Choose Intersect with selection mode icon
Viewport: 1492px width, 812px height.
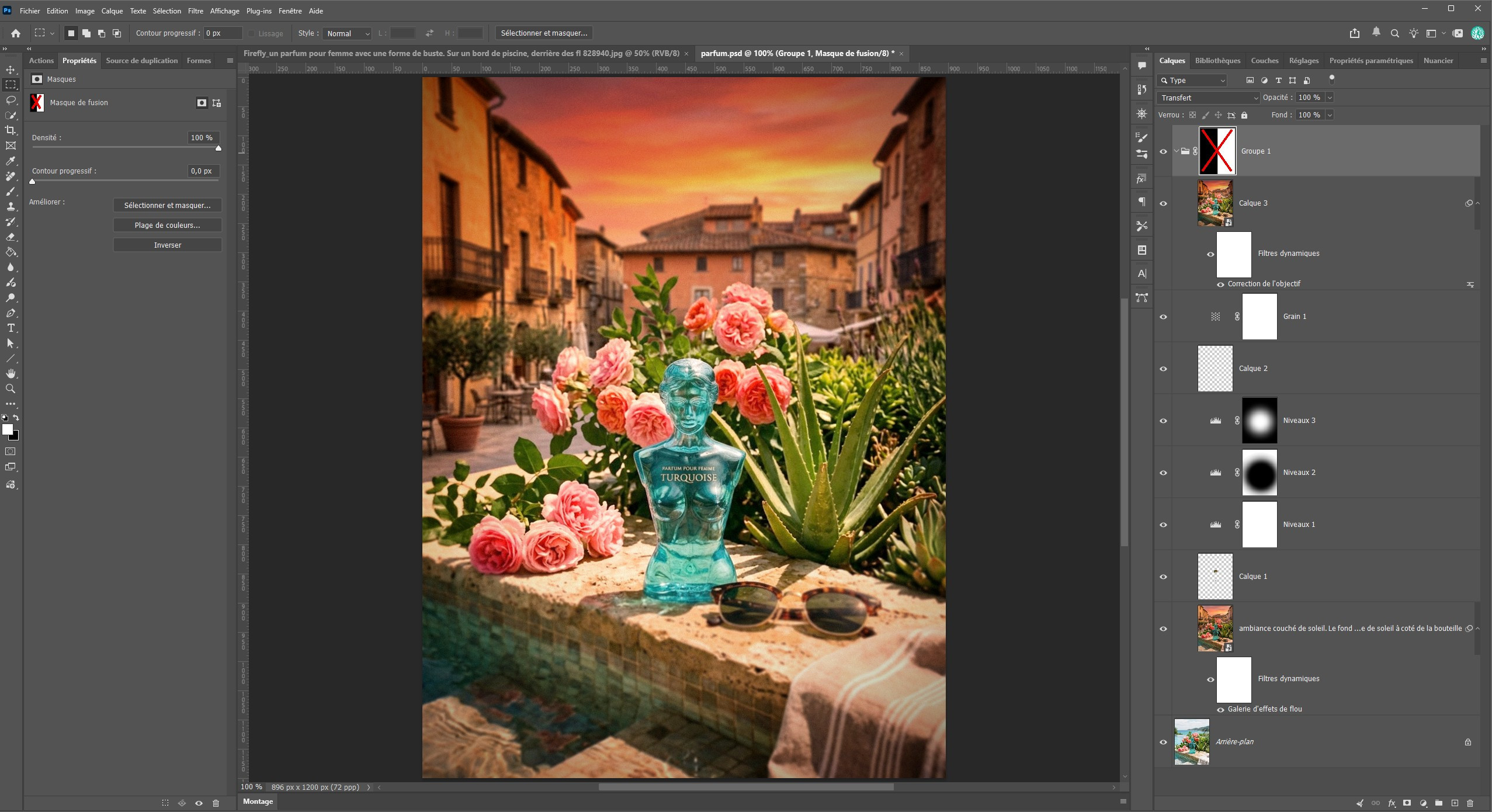coord(117,33)
